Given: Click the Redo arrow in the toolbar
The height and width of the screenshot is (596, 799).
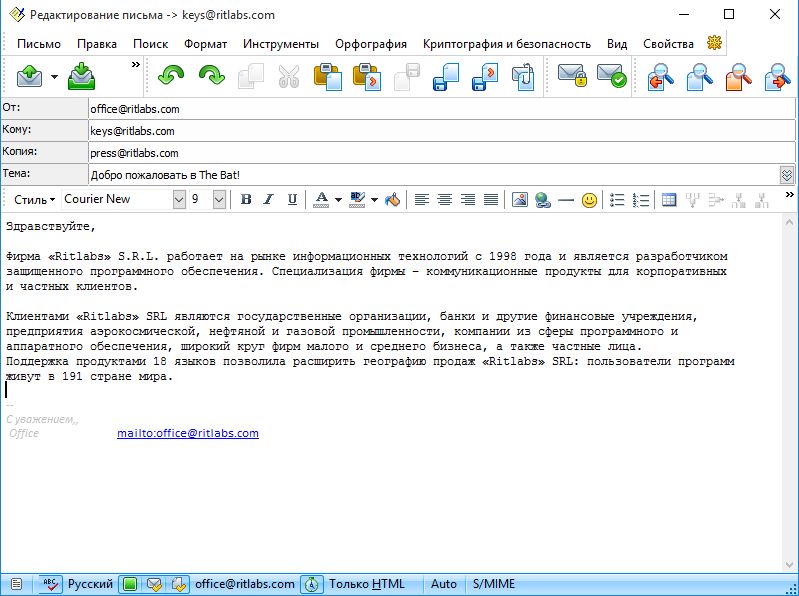Looking at the screenshot, I should (x=211, y=76).
